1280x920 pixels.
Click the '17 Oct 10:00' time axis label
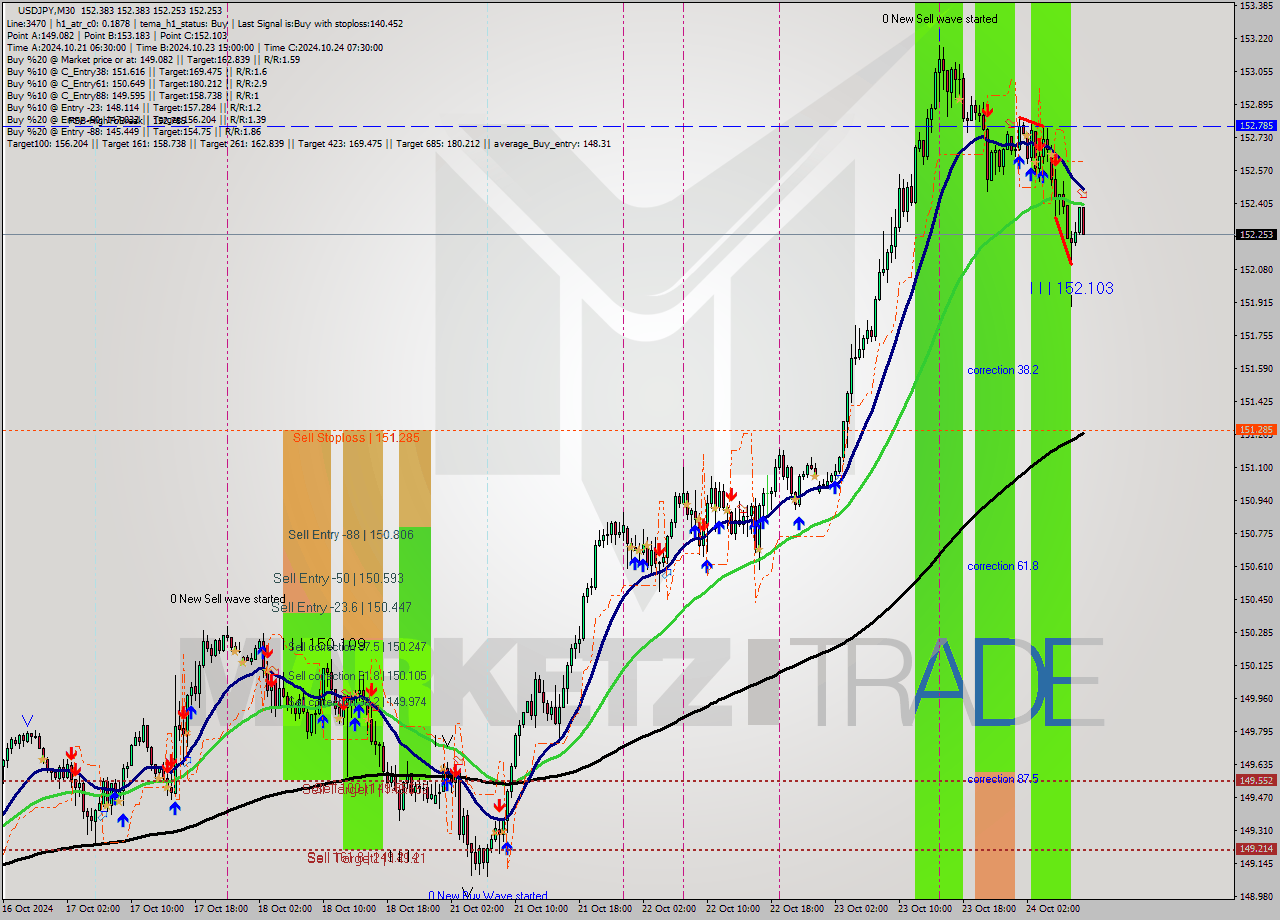157,909
